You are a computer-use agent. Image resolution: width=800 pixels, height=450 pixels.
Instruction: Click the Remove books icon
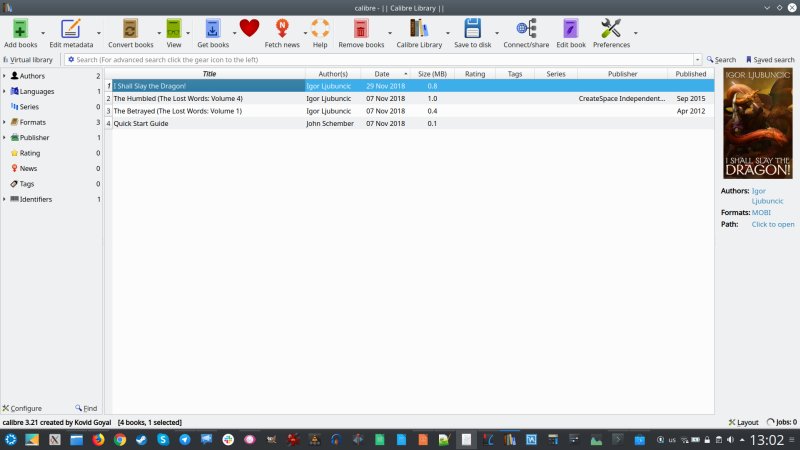tap(360, 28)
